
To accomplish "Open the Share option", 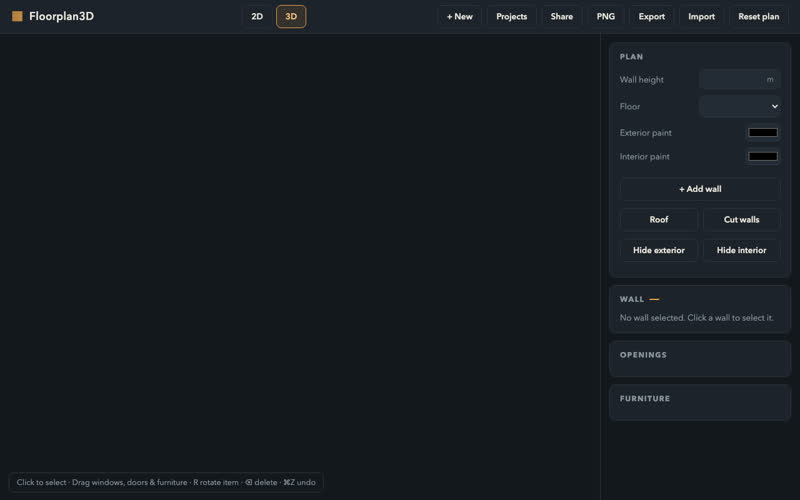I will pos(562,16).
